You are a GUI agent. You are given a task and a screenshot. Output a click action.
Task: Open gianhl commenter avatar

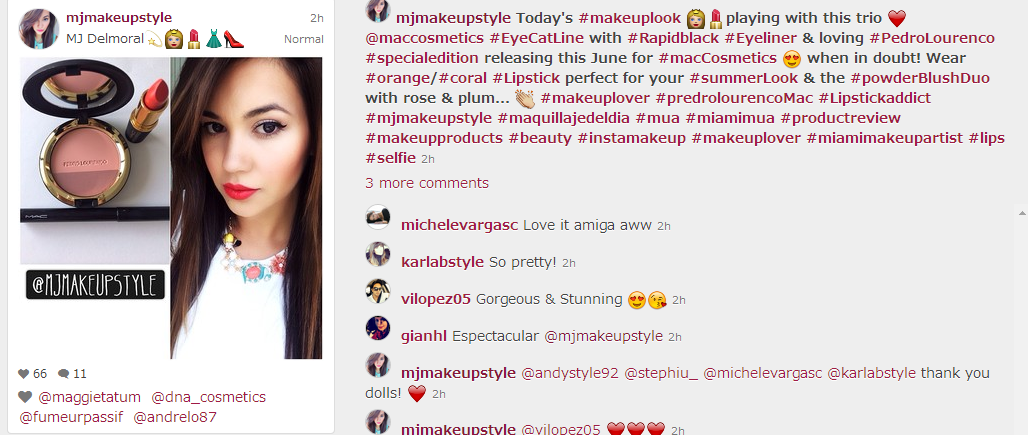[x=378, y=328]
